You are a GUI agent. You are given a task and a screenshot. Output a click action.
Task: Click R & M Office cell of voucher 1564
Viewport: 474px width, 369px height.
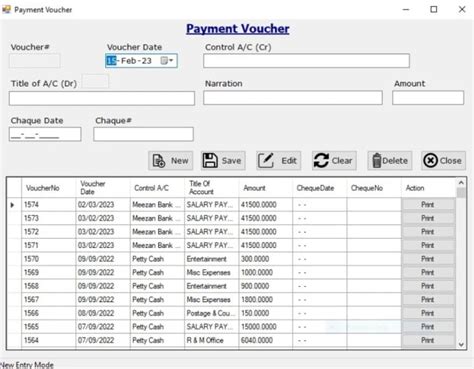tap(212, 340)
